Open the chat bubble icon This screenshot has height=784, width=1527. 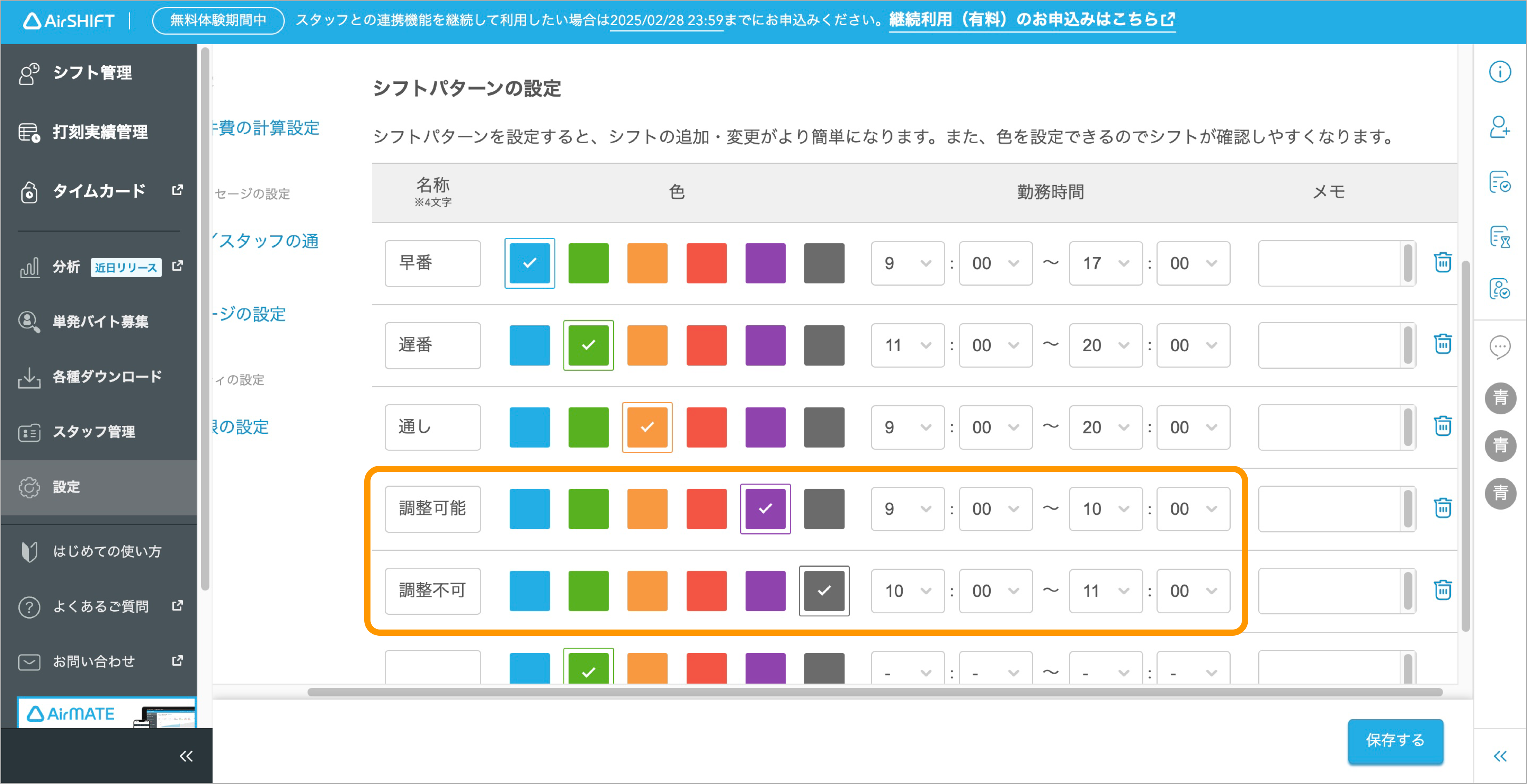pyautogui.click(x=1500, y=347)
